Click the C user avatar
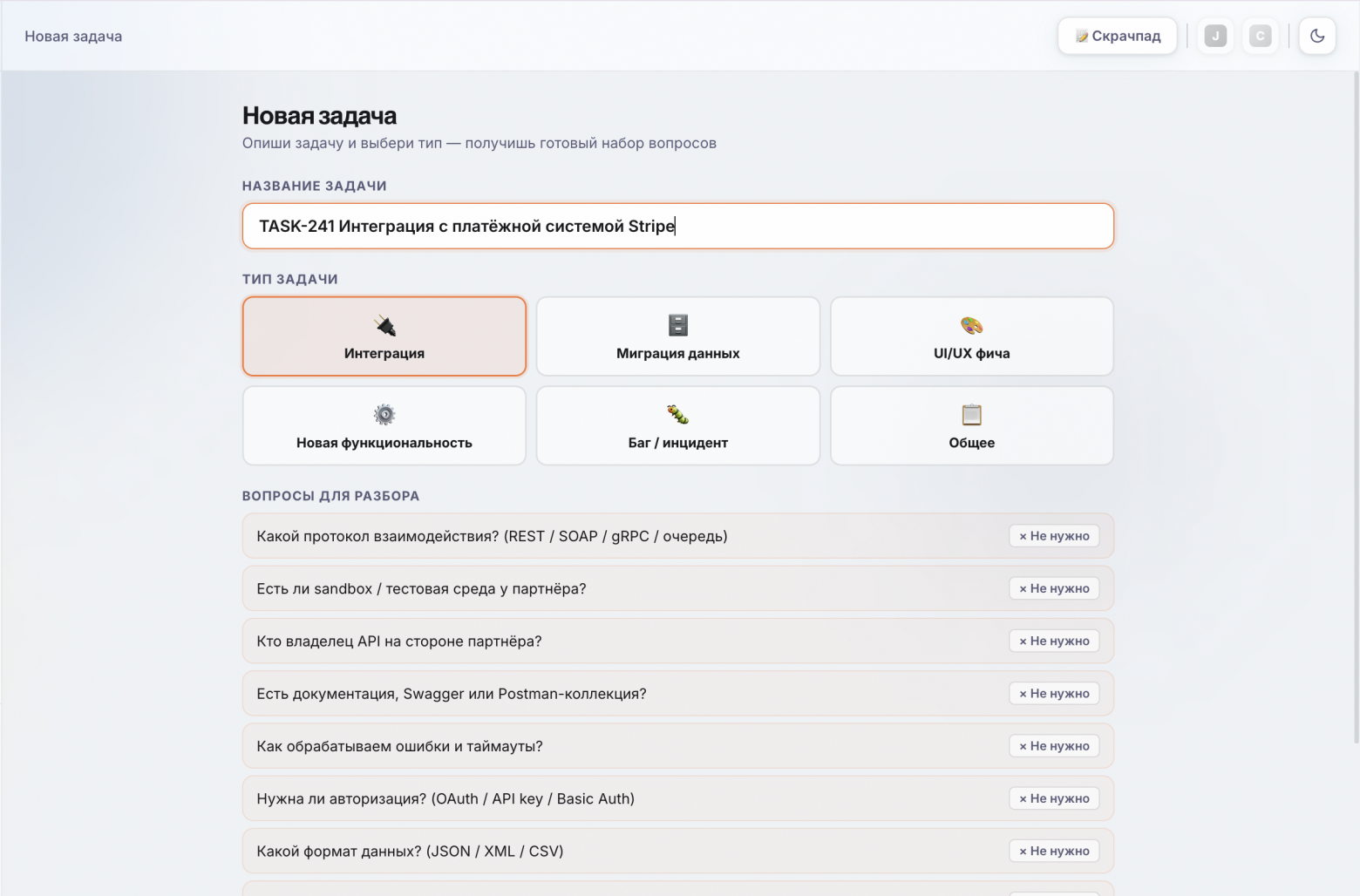The image size is (1360, 896). point(1260,36)
